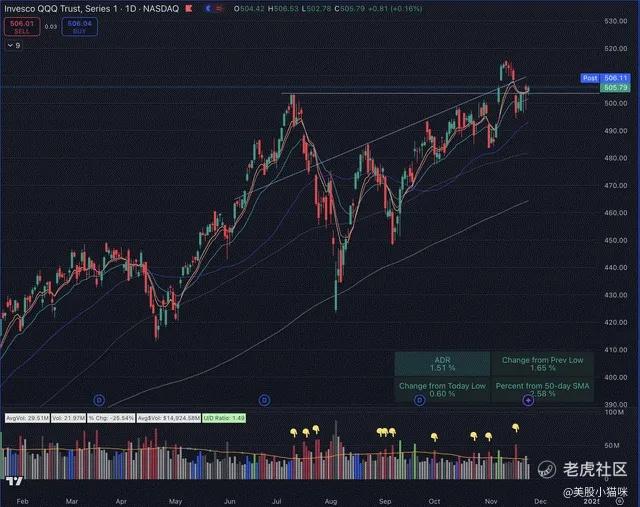Click the % Chg: -25.54% stat box
This screenshot has height=507, width=640.
point(111,418)
